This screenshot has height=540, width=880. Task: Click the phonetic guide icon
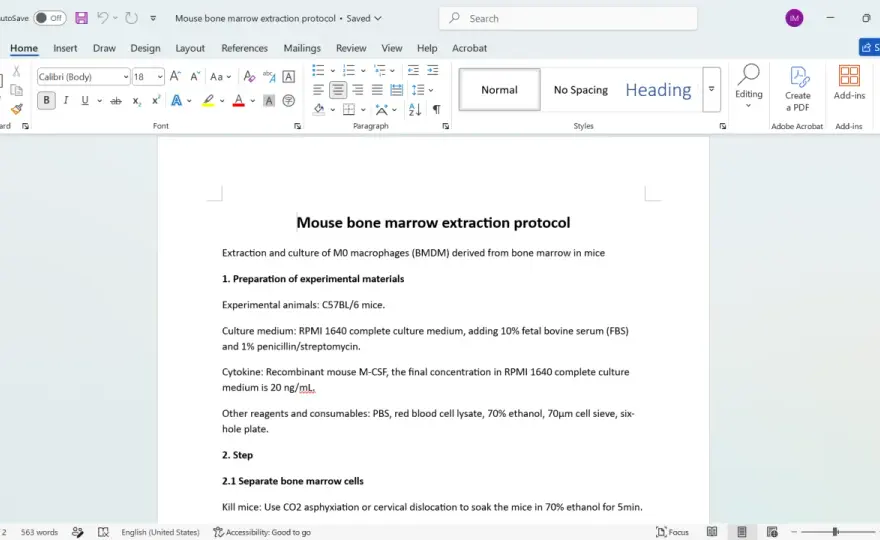(269, 76)
